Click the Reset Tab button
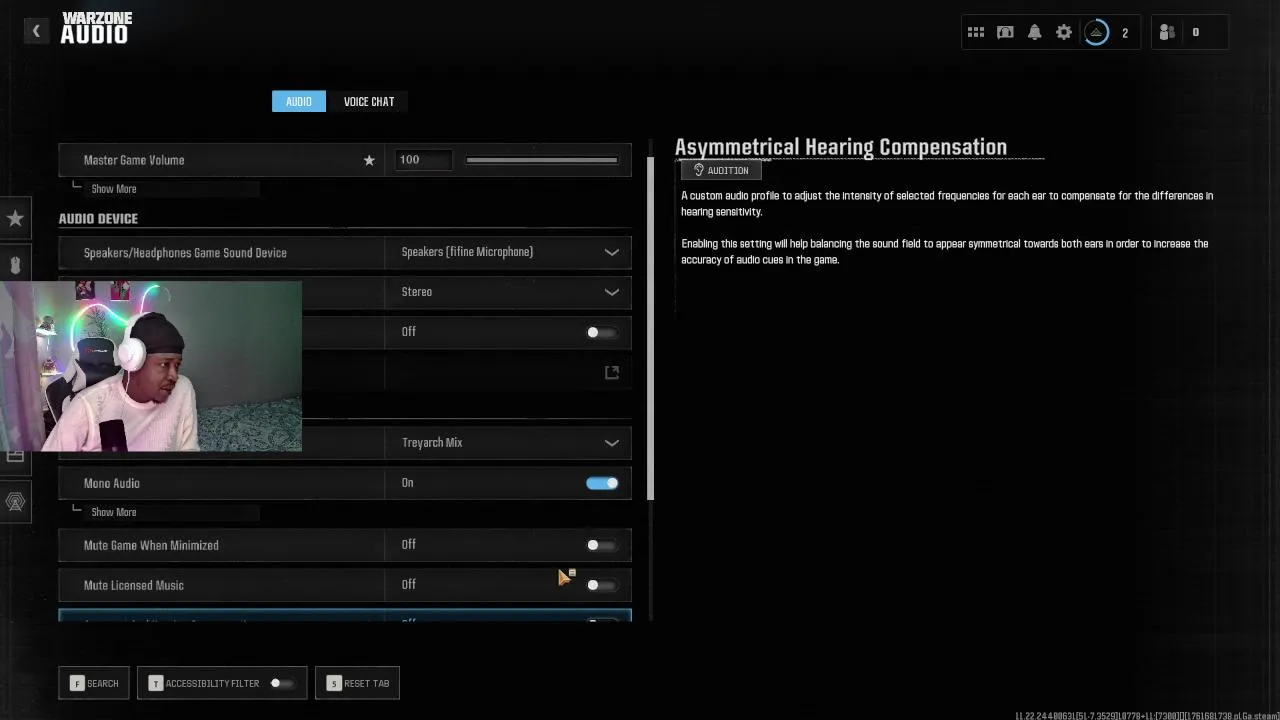This screenshot has height=720, width=1280. pyautogui.click(x=357, y=683)
